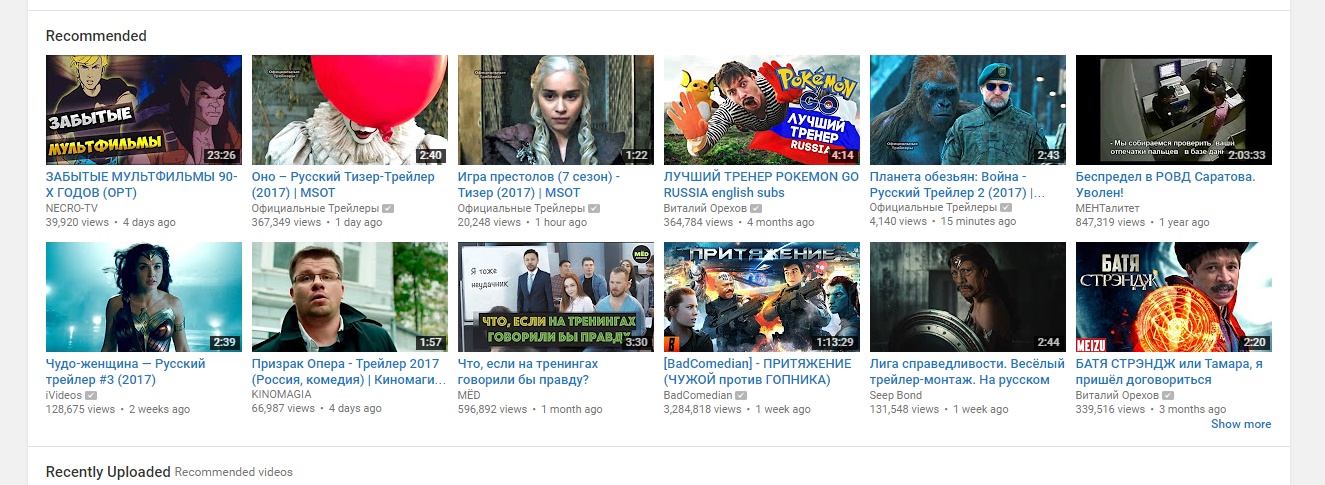Click title ЛУЧШИЙ ТРЕНЕР POKEMON GO RUSSIA
This screenshot has height=485, width=1325.
(761, 185)
